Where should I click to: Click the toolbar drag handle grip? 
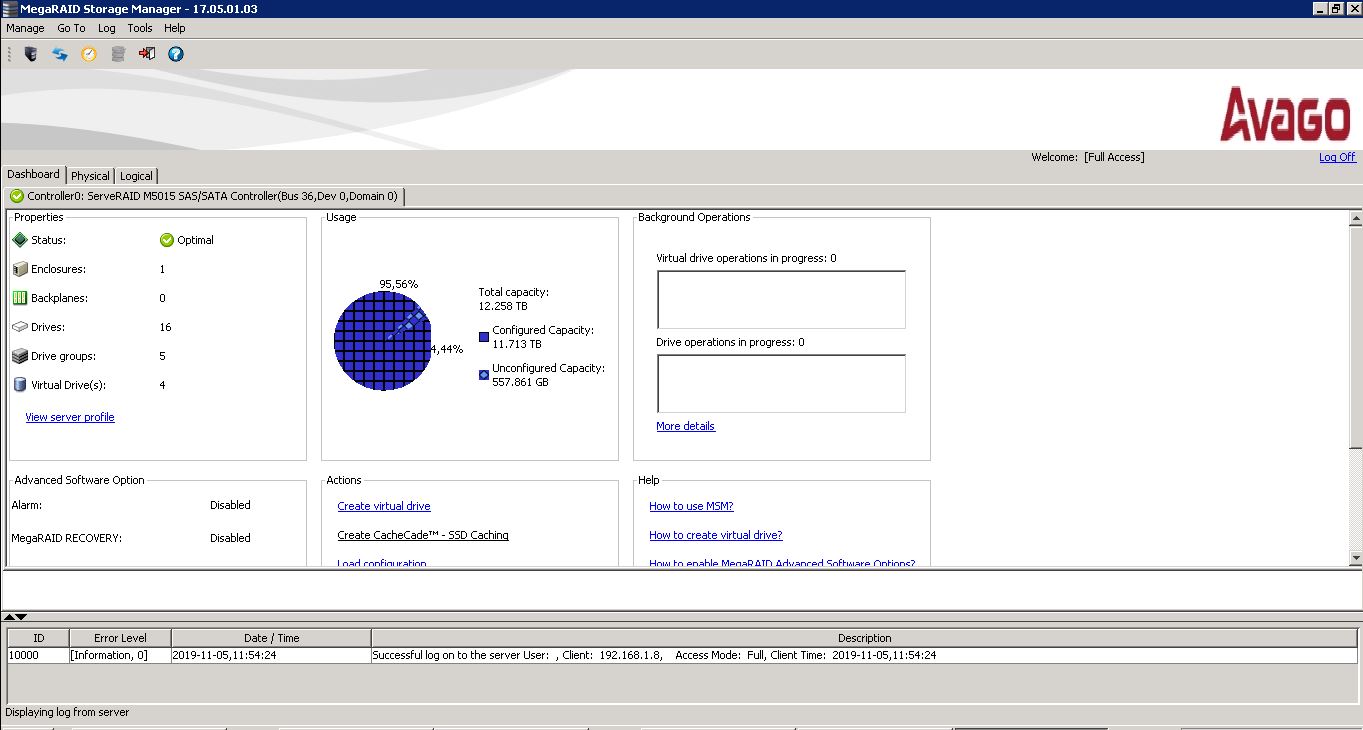pyautogui.click(x=9, y=54)
